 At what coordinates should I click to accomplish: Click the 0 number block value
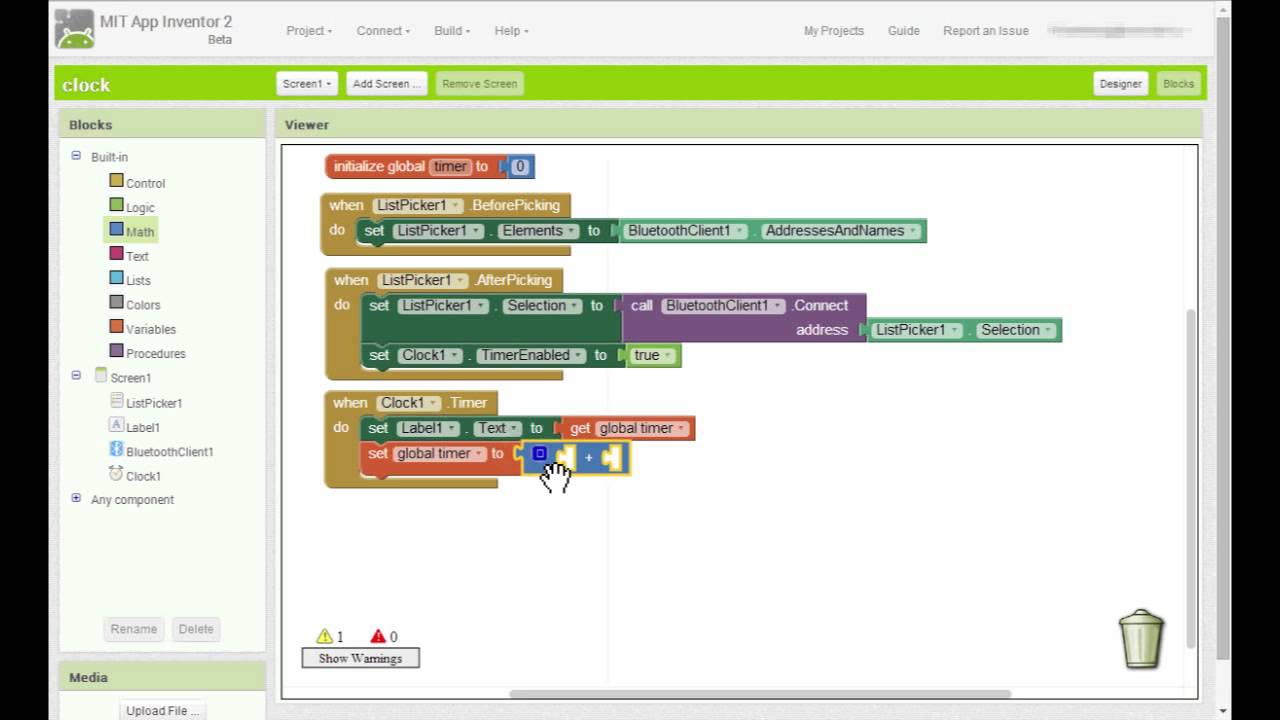tap(519, 167)
